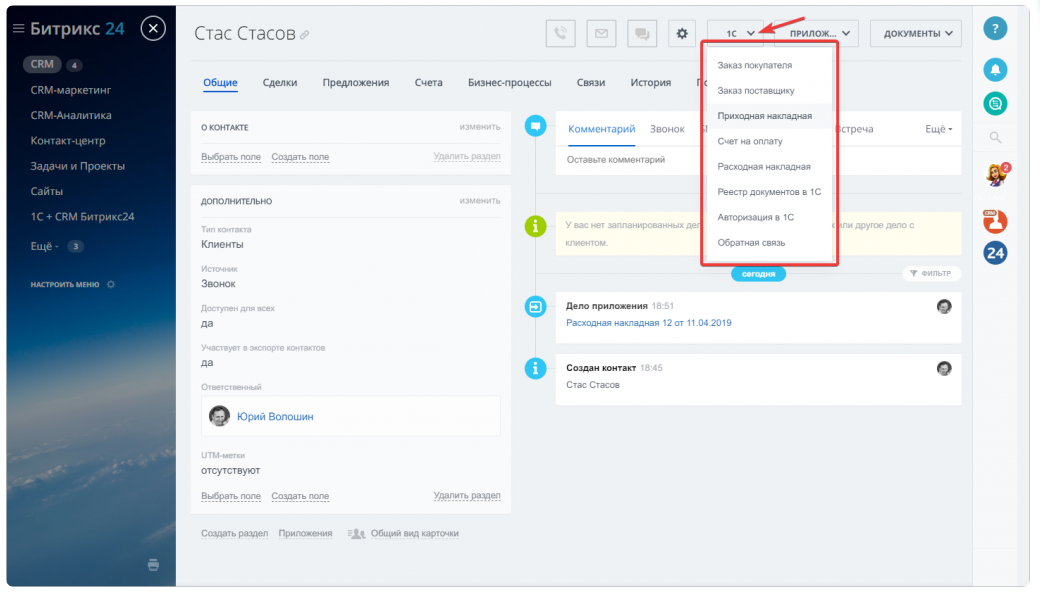Open the user avatar with 2 notifications
The height and width of the screenshot is (596, 1040).
point(996,175)
